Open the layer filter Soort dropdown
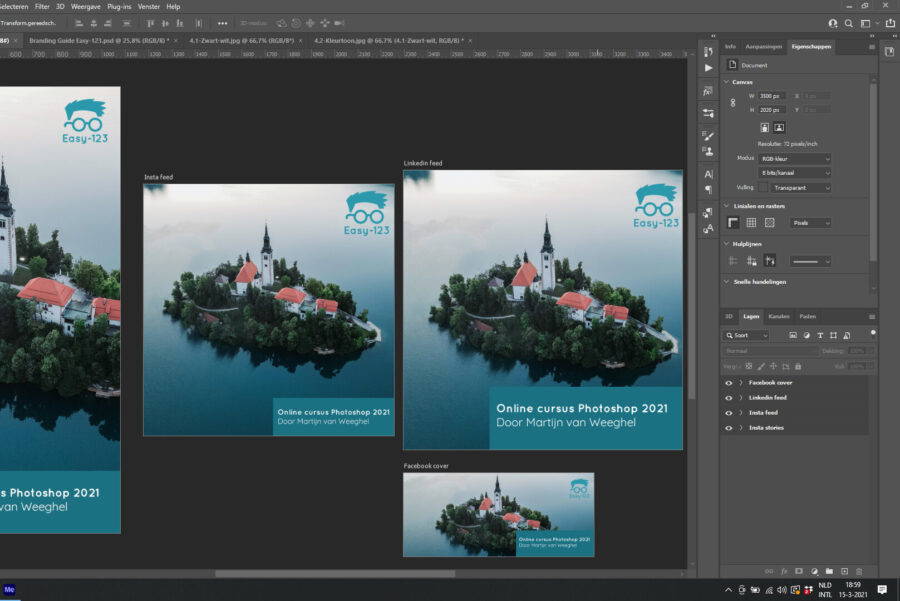This screenshot has height=601, width=900. [746, 335]
